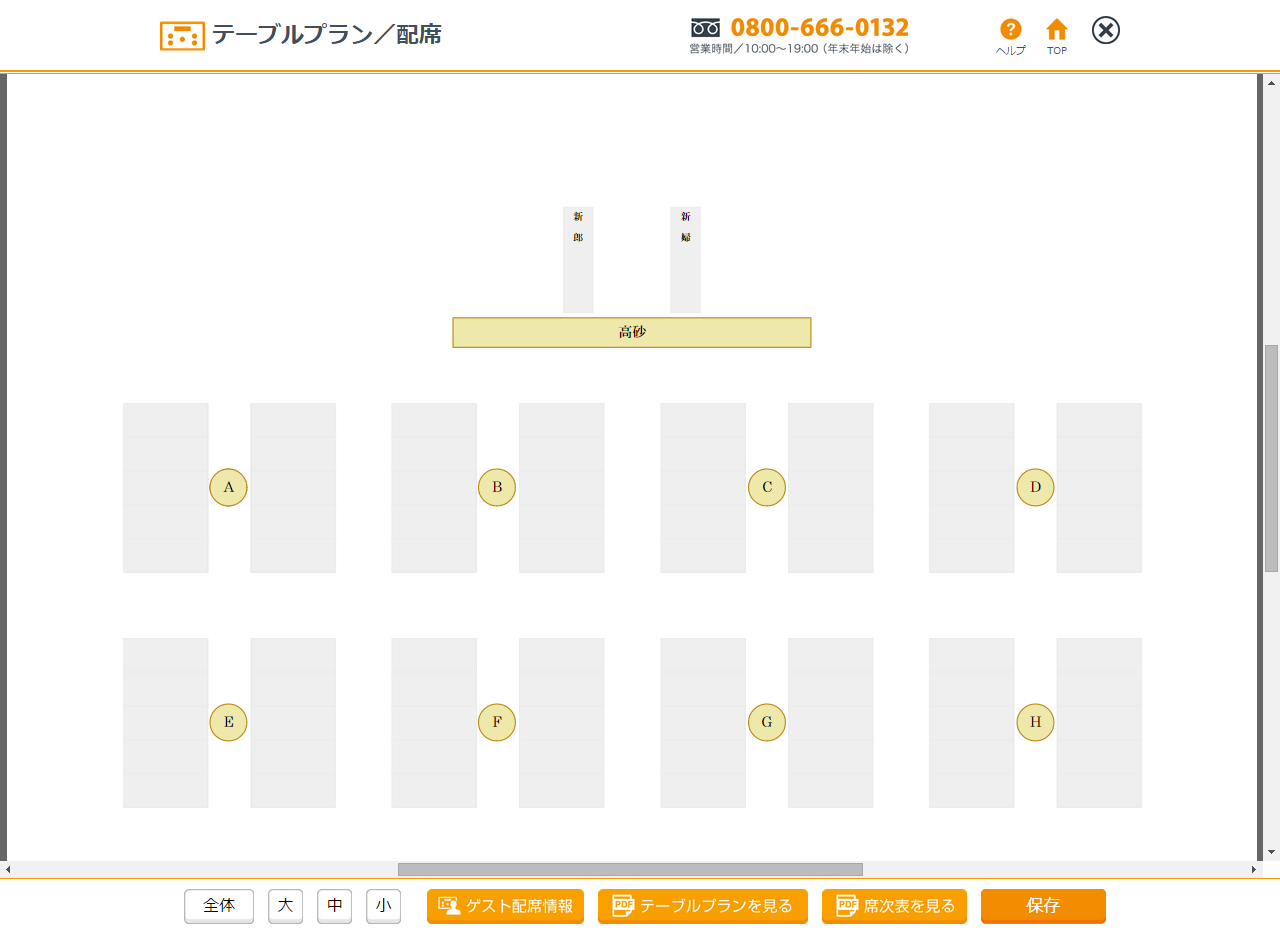This screenshot has height=939, width=1280.
Task: Click the horizontal scrollbar thumb
Action: click(630, 870)
